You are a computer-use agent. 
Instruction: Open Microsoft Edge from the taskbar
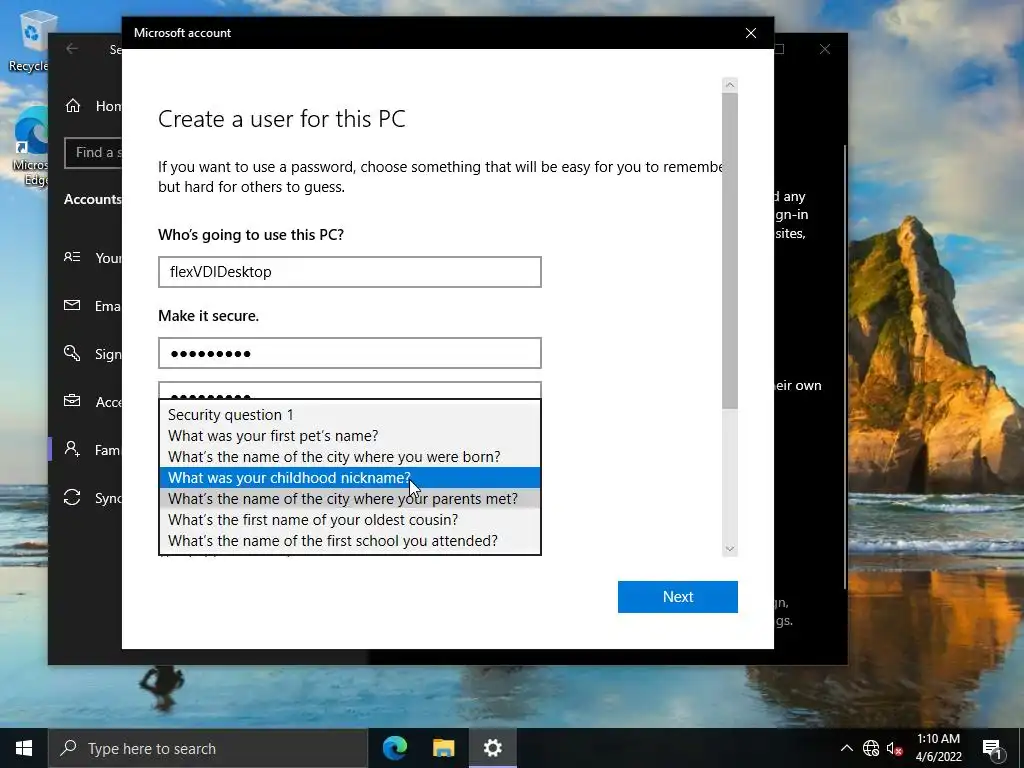pos(395,748)
